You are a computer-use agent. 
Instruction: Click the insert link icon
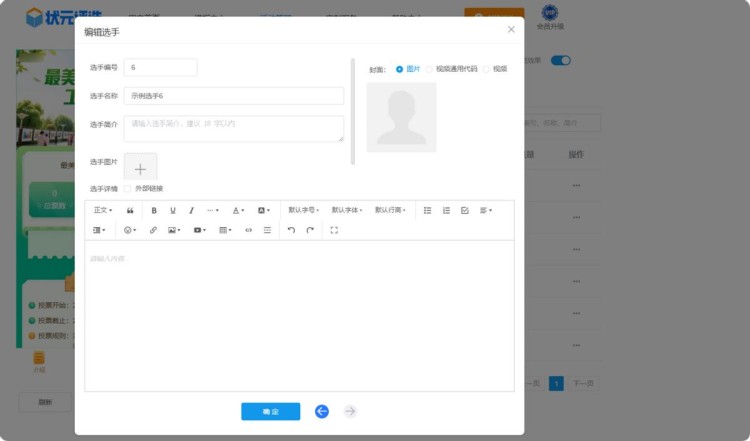coord(153,230)
